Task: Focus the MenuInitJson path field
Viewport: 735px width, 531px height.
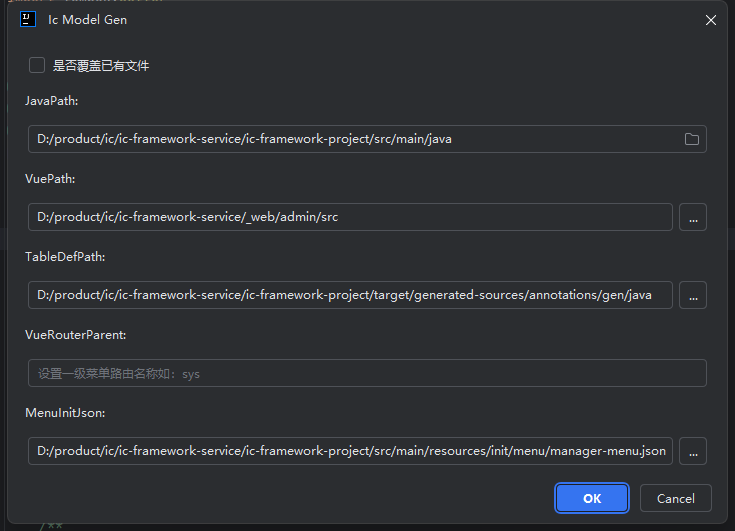Action: pos(350,451)
